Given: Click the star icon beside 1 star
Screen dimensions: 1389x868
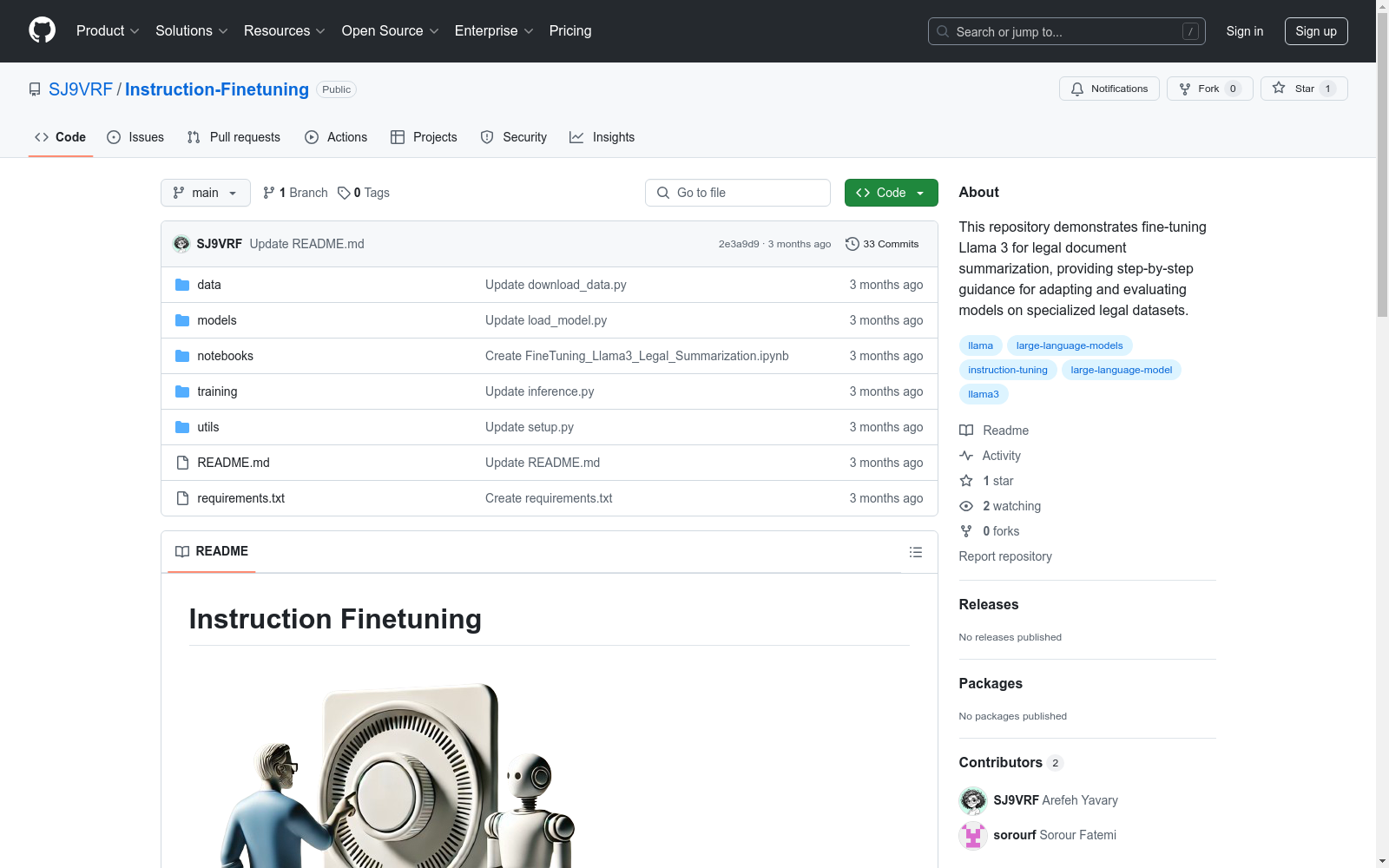Looking at the screenshot, I should 966,481.
